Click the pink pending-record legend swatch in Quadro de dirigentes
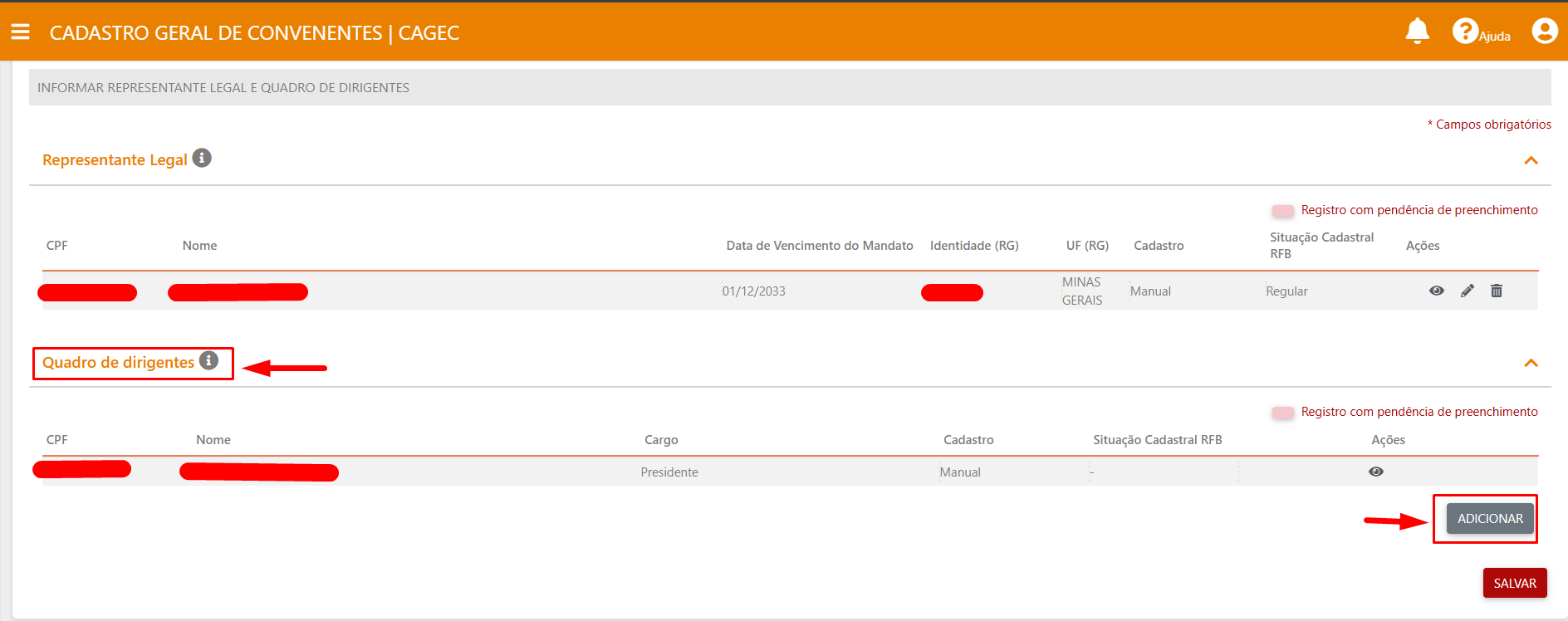The height and width of the screenshot is (621, 1568). pos(1283,413)
